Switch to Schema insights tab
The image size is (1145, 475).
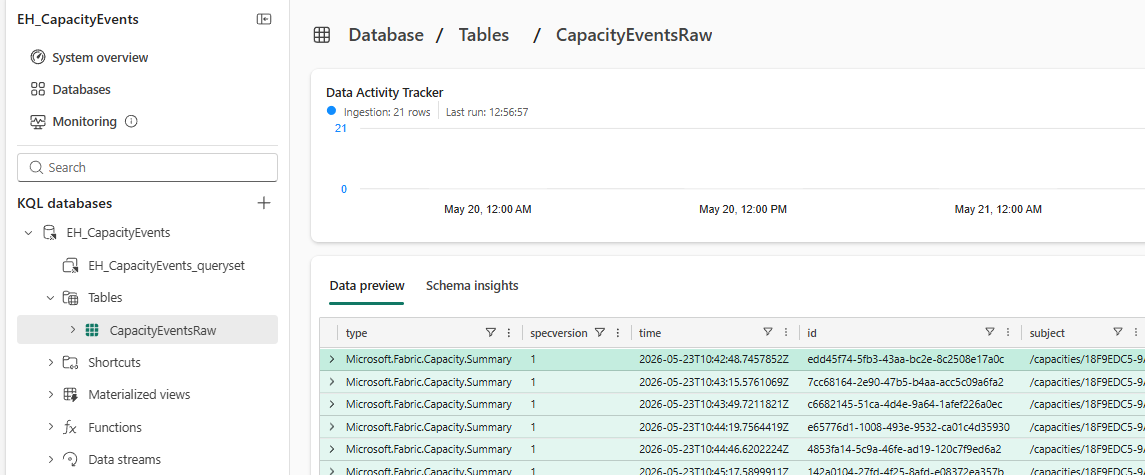click(472, 286)
